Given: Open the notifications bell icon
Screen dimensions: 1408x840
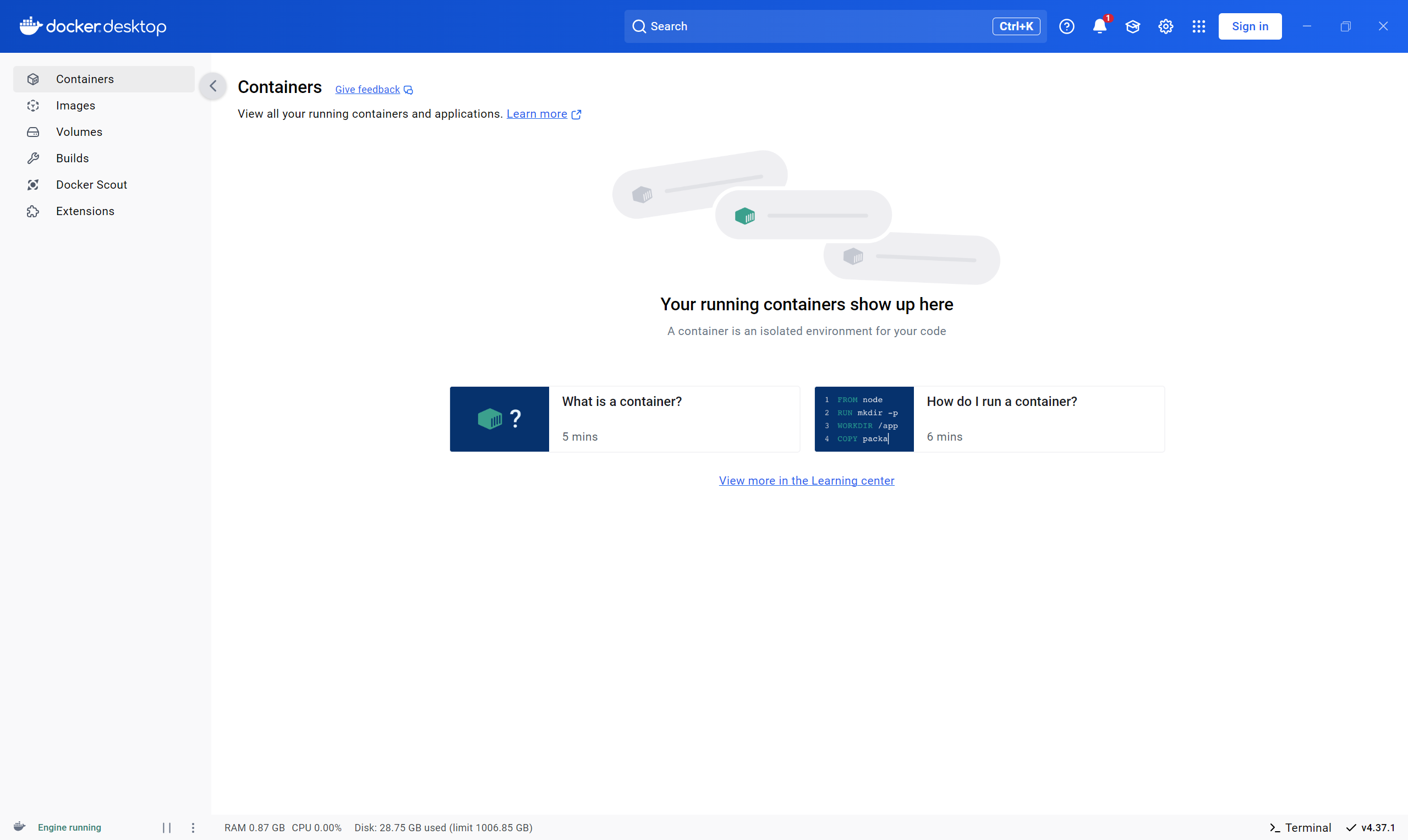Looking at the screenshot, I should (x=1099, y=26).
